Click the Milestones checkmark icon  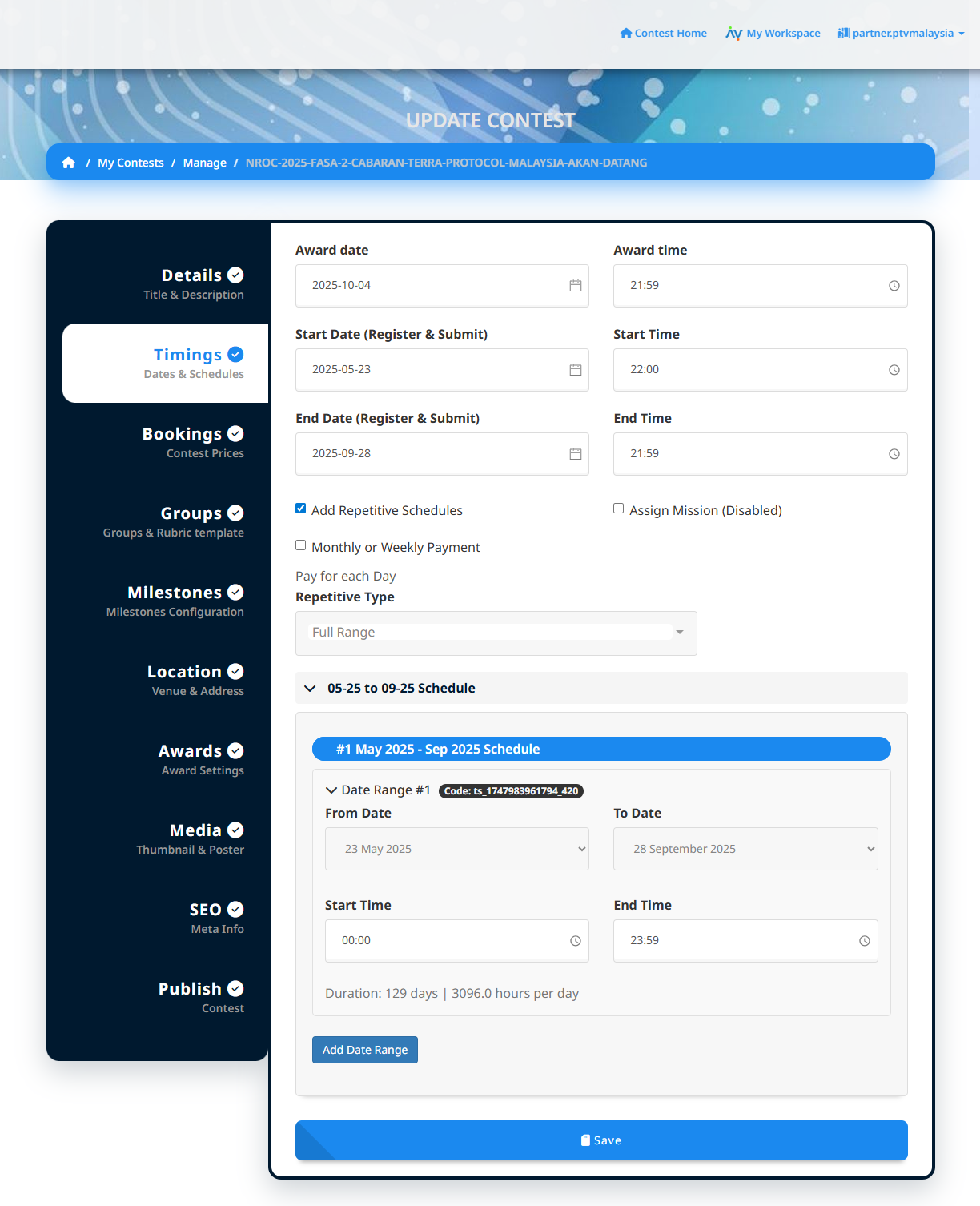click(235, 593)
